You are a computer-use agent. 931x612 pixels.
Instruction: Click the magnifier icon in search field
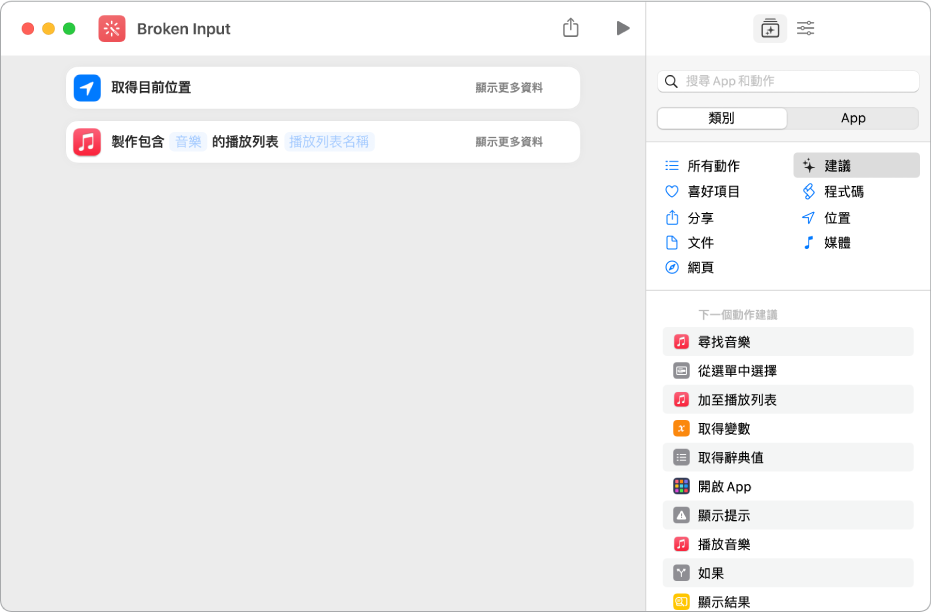(x=671, y=81)
